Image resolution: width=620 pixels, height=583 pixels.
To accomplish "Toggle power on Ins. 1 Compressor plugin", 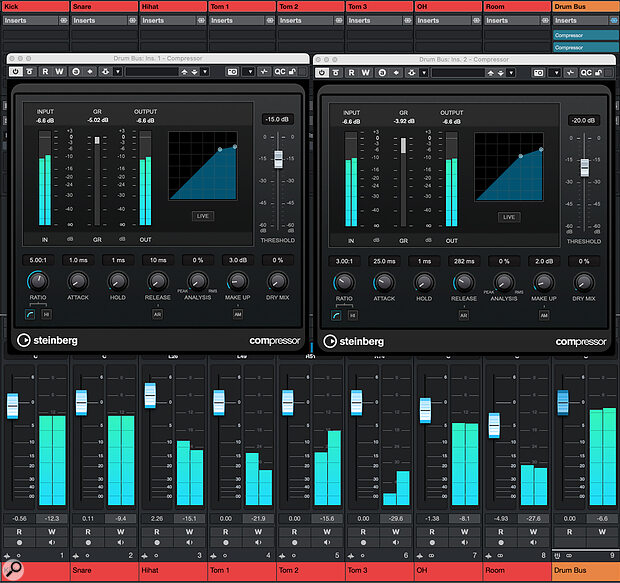I will (15, 72).
